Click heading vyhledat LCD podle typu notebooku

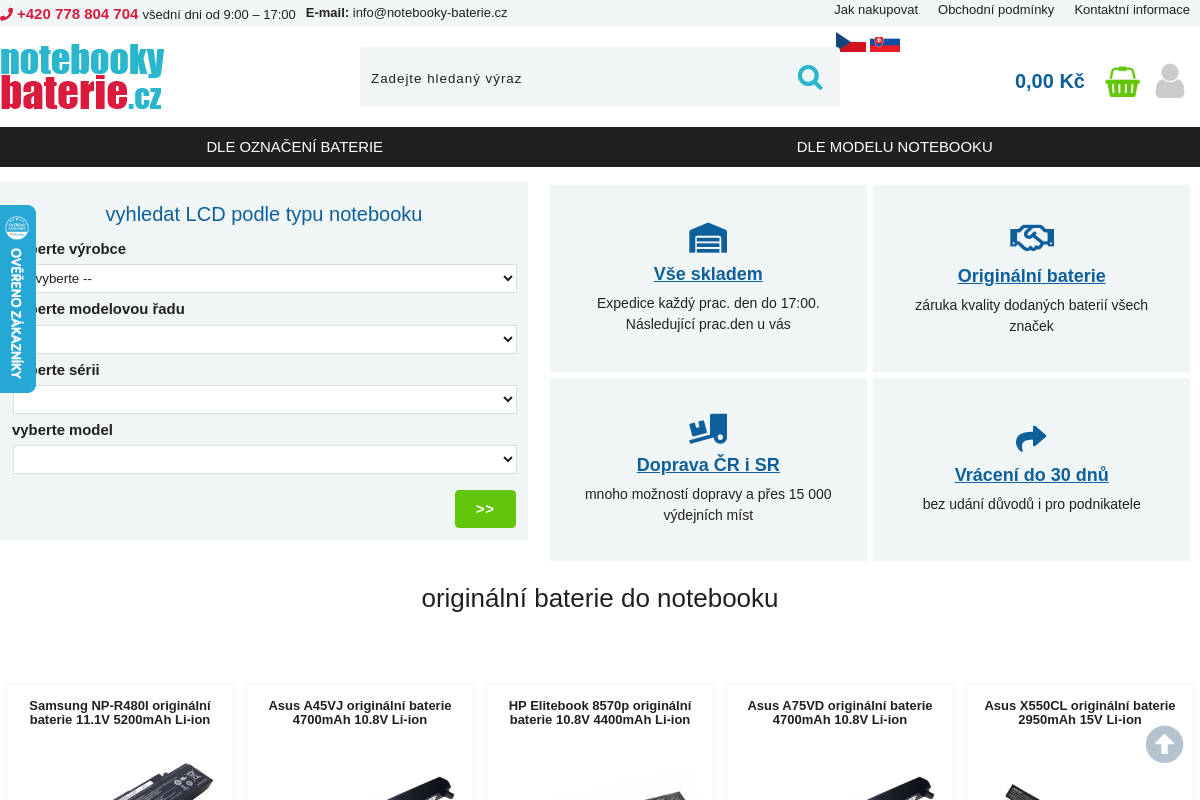point(264,214)
